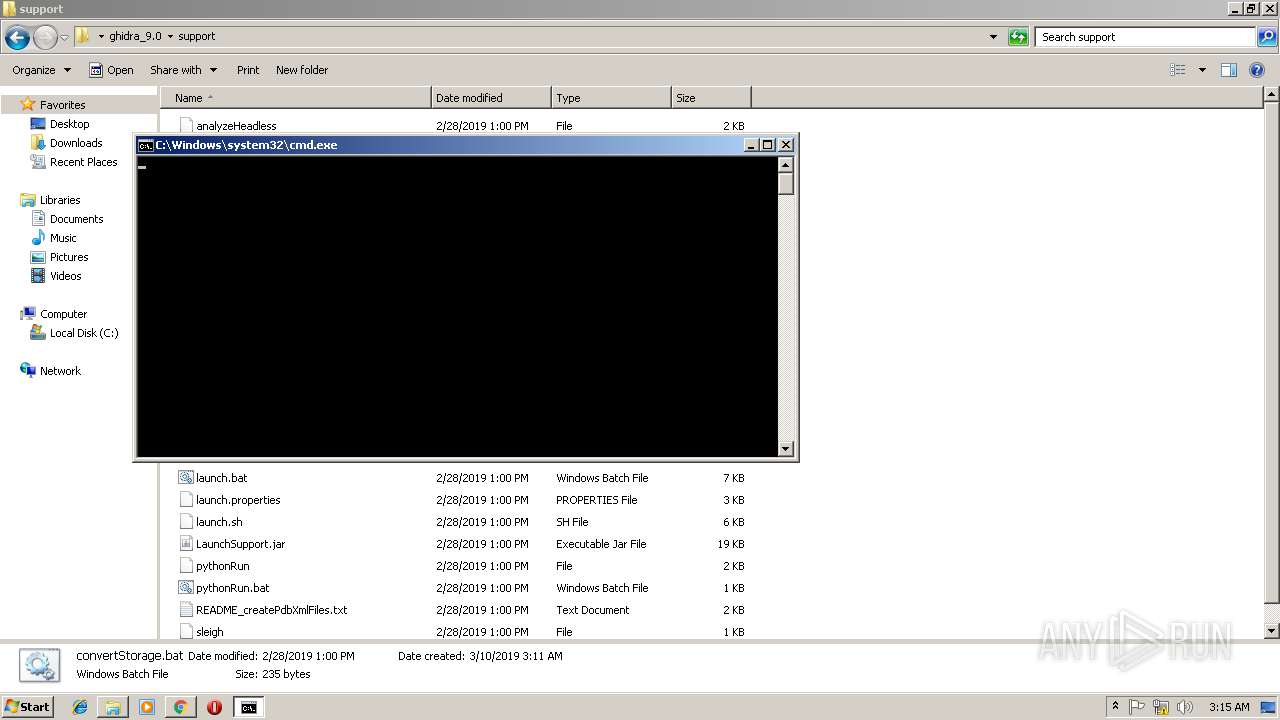
Task: Open the Start menu
Action: click(x=27, y=707)
